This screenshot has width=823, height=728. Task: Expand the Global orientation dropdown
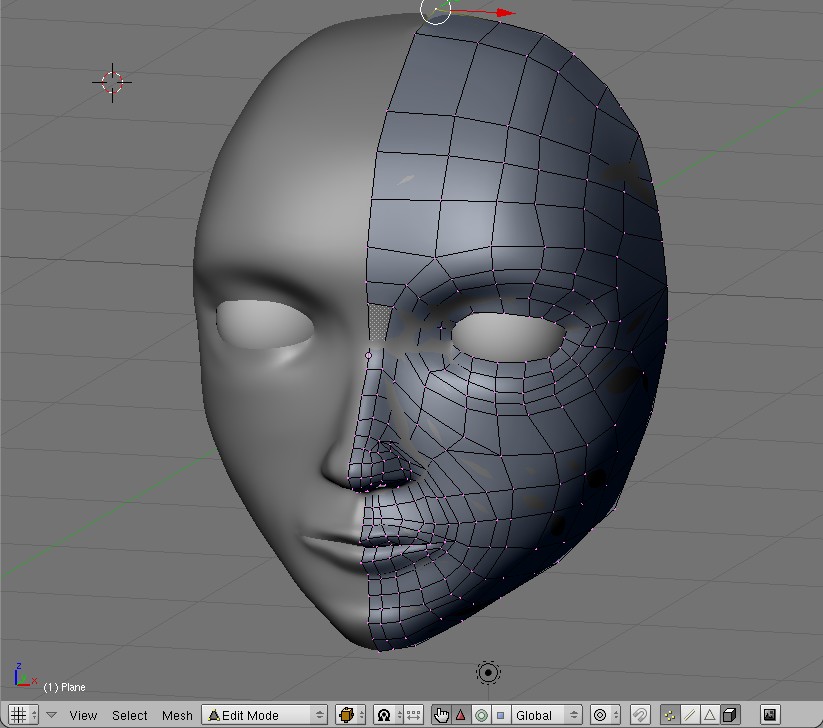coord(546,715)
